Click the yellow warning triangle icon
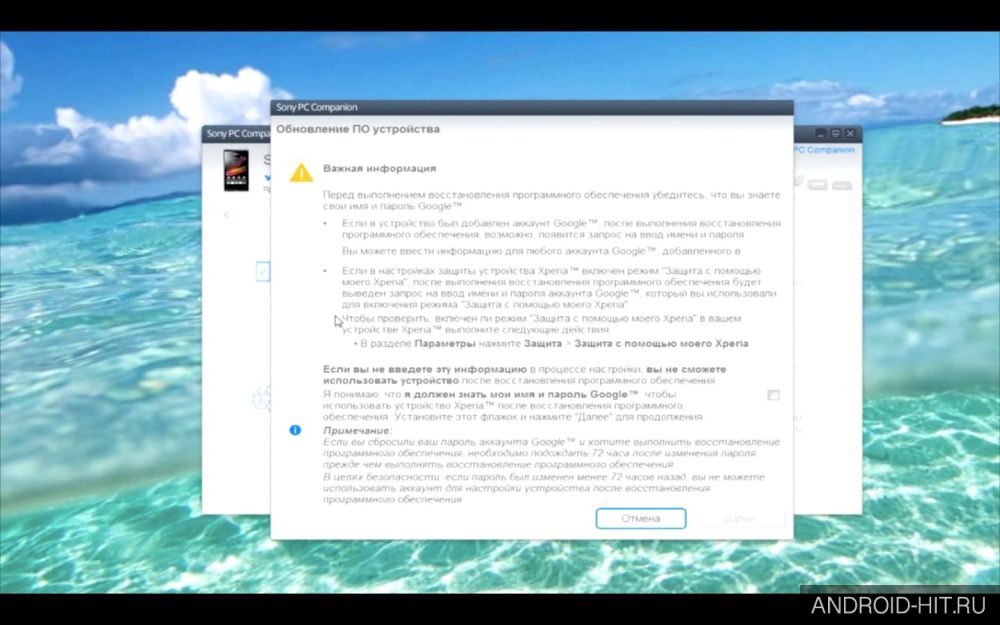The image size is (1000, 625). pos(301,173)
